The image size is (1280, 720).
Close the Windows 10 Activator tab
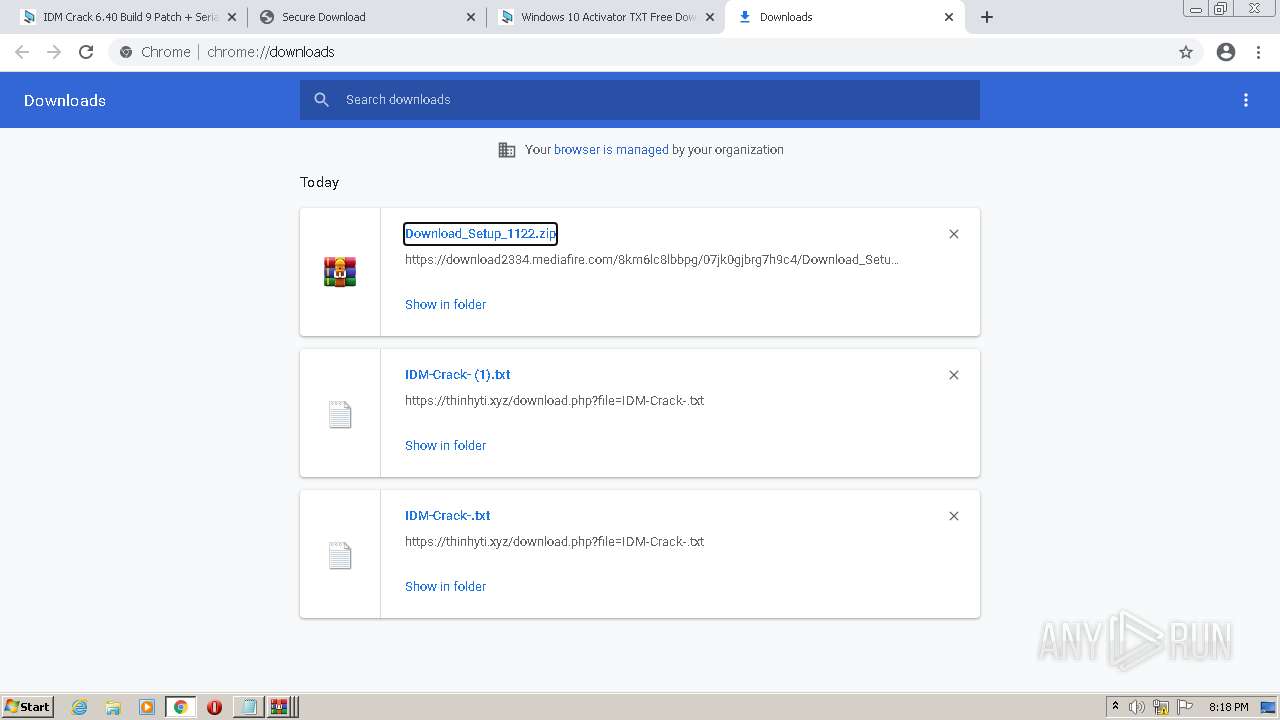tap(710, 17)
